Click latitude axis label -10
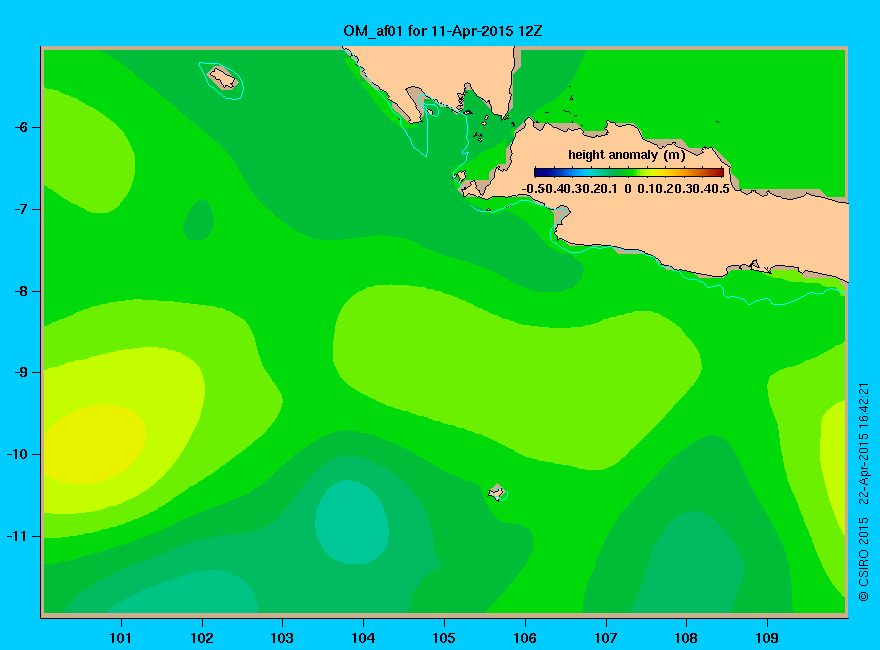880x650 pixels. point(17,454)
